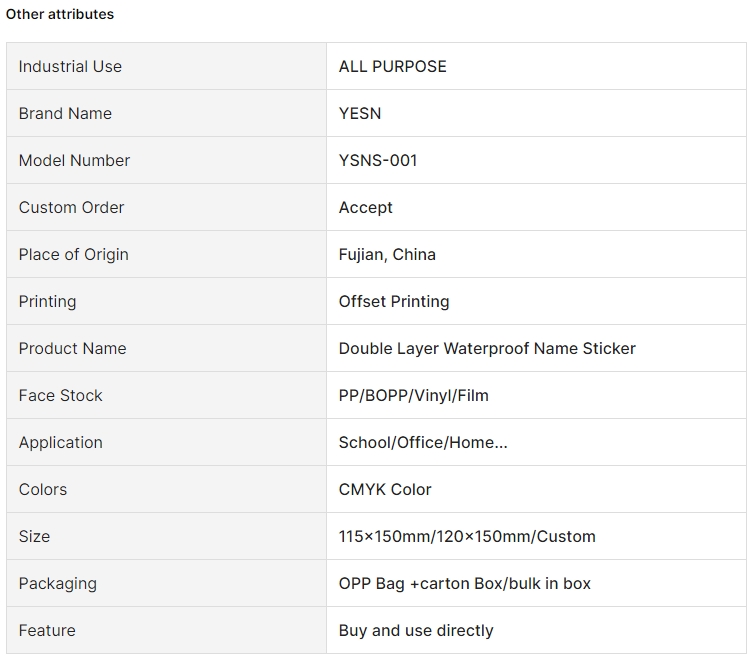
Task: Select the School/Office/Home... application value
Action: click(423, 442)
